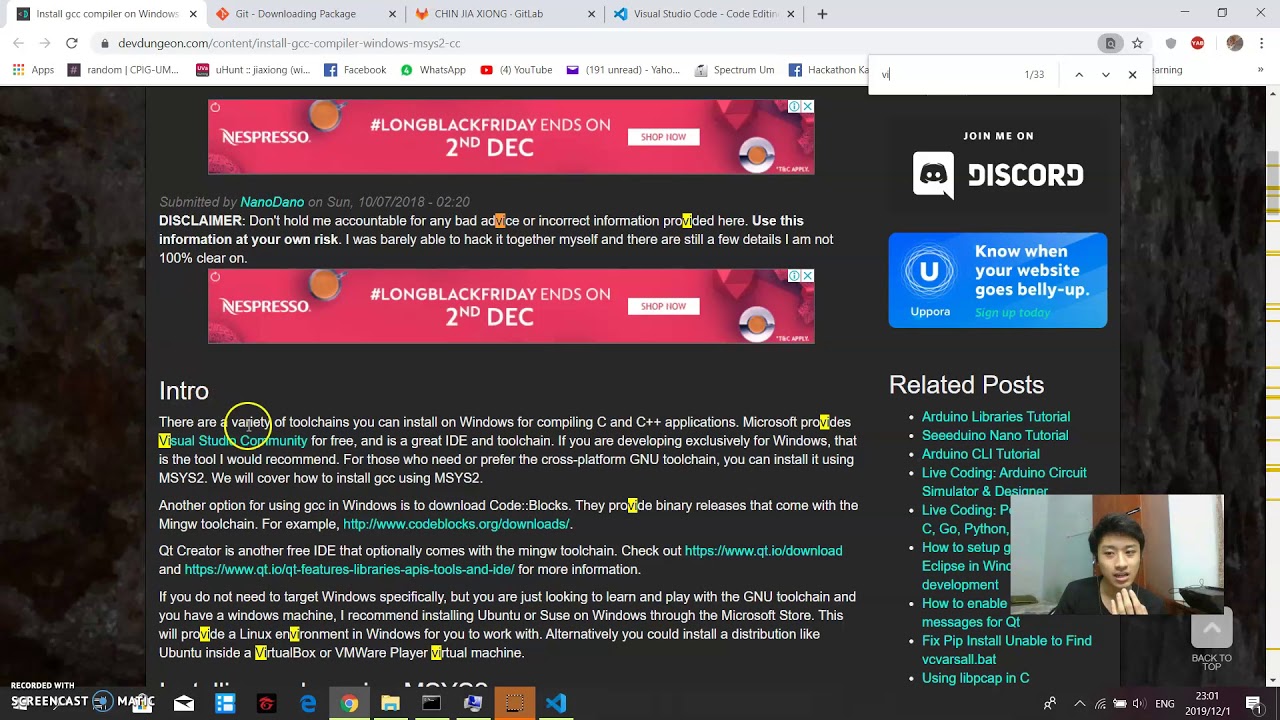Bookmark this page with the star icon
1280x720 pixels.
coord(1137,43)
